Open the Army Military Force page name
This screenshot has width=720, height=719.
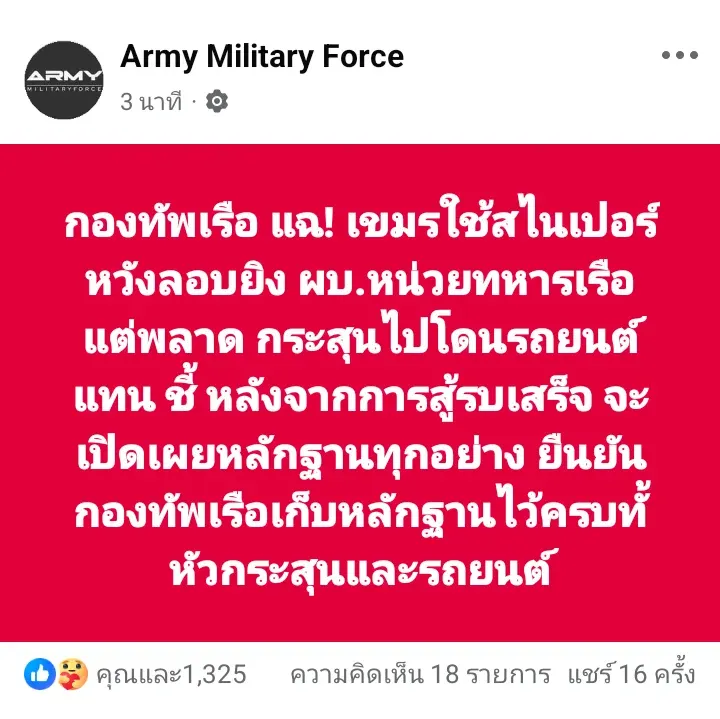coord(262,57)
